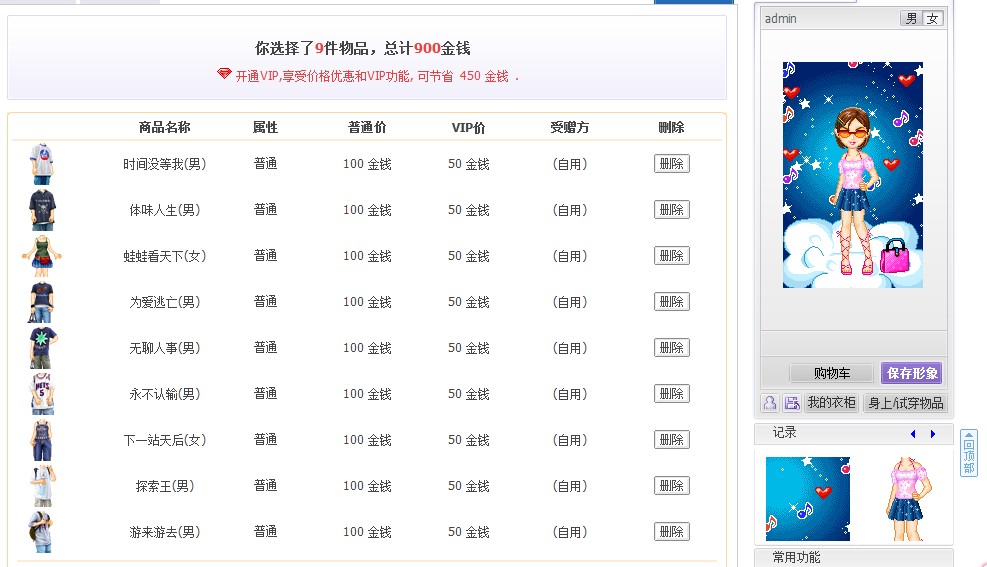The width and height of the screenshot is (987, 567).
Task: Delete the 蛙蛙看天下(女) item
Action: pyautogui.click(x=672, y=255)
